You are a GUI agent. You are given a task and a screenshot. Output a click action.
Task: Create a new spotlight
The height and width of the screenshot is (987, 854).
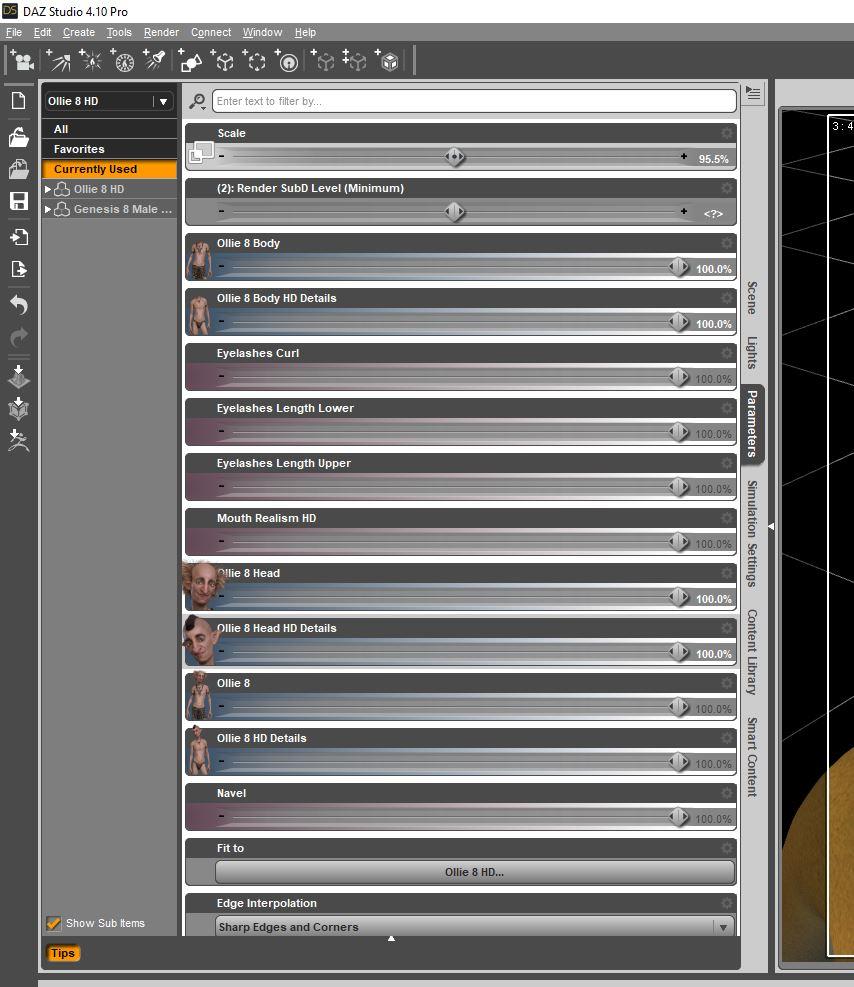(154, 60)
